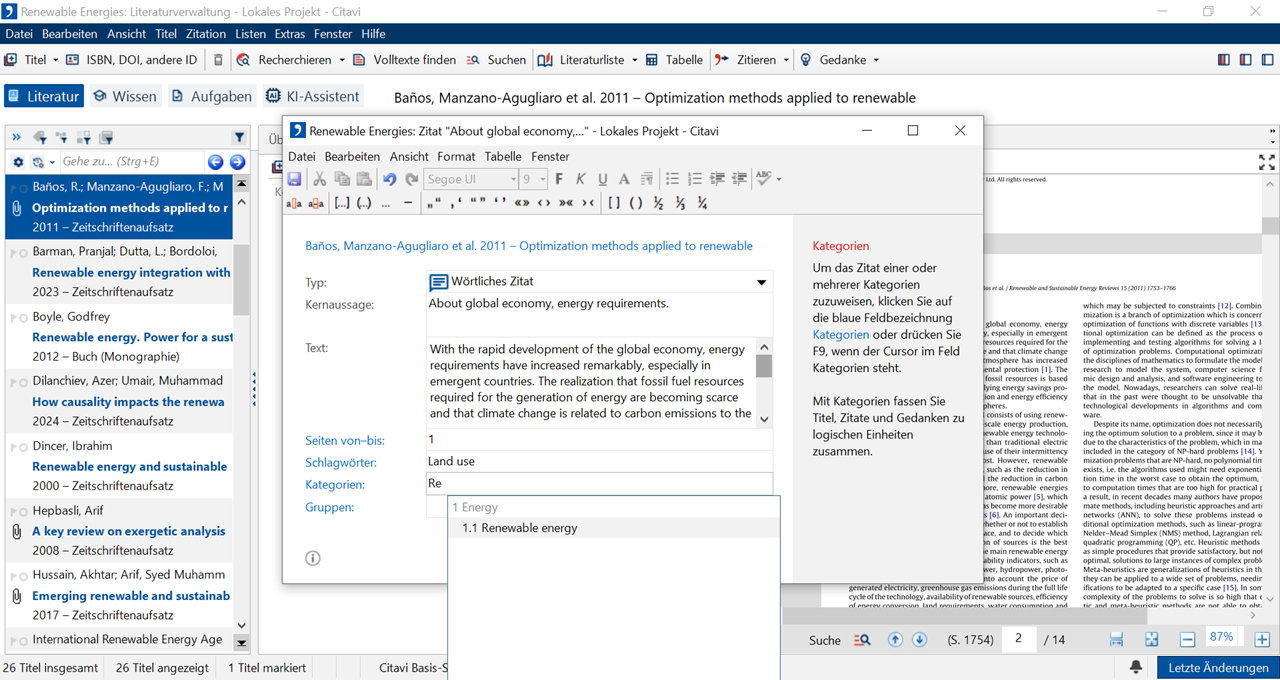Open the Typ dropdown showing Wörtliches Zitat
The width and height of the screenshot is (1280, 680).
click(762, 283)
